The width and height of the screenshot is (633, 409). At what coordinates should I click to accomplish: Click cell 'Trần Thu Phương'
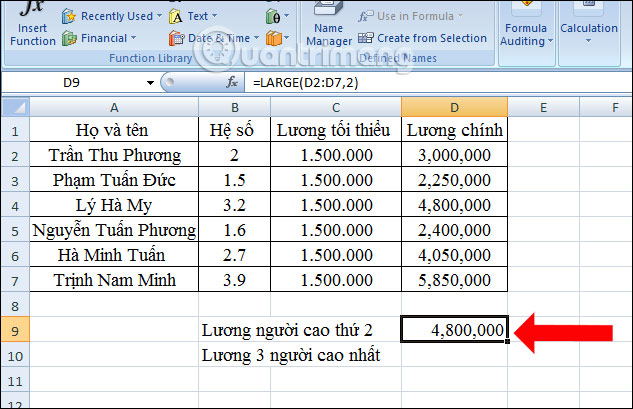pos(114,155)
